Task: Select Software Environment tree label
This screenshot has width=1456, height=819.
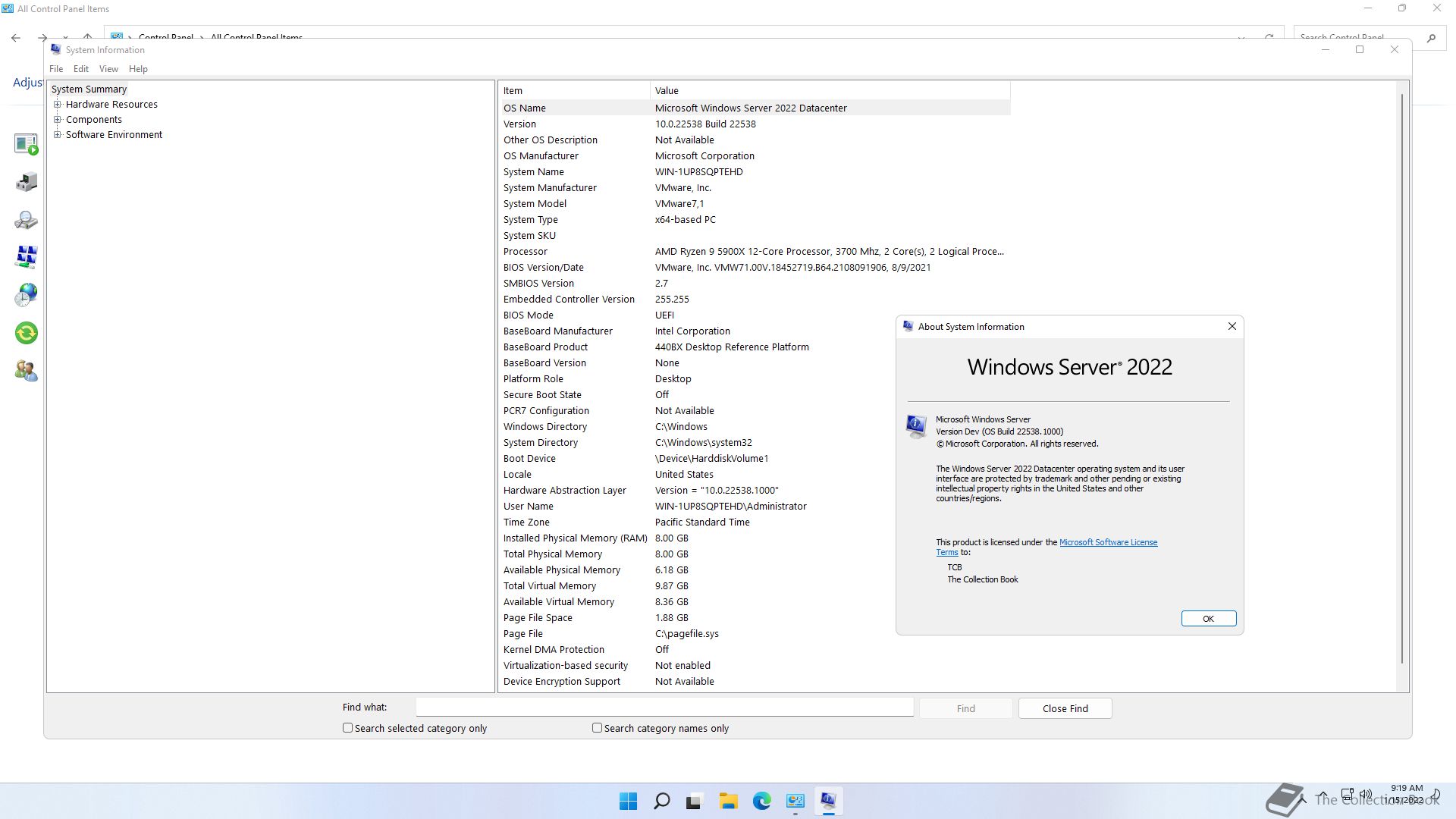Action: 114,135
